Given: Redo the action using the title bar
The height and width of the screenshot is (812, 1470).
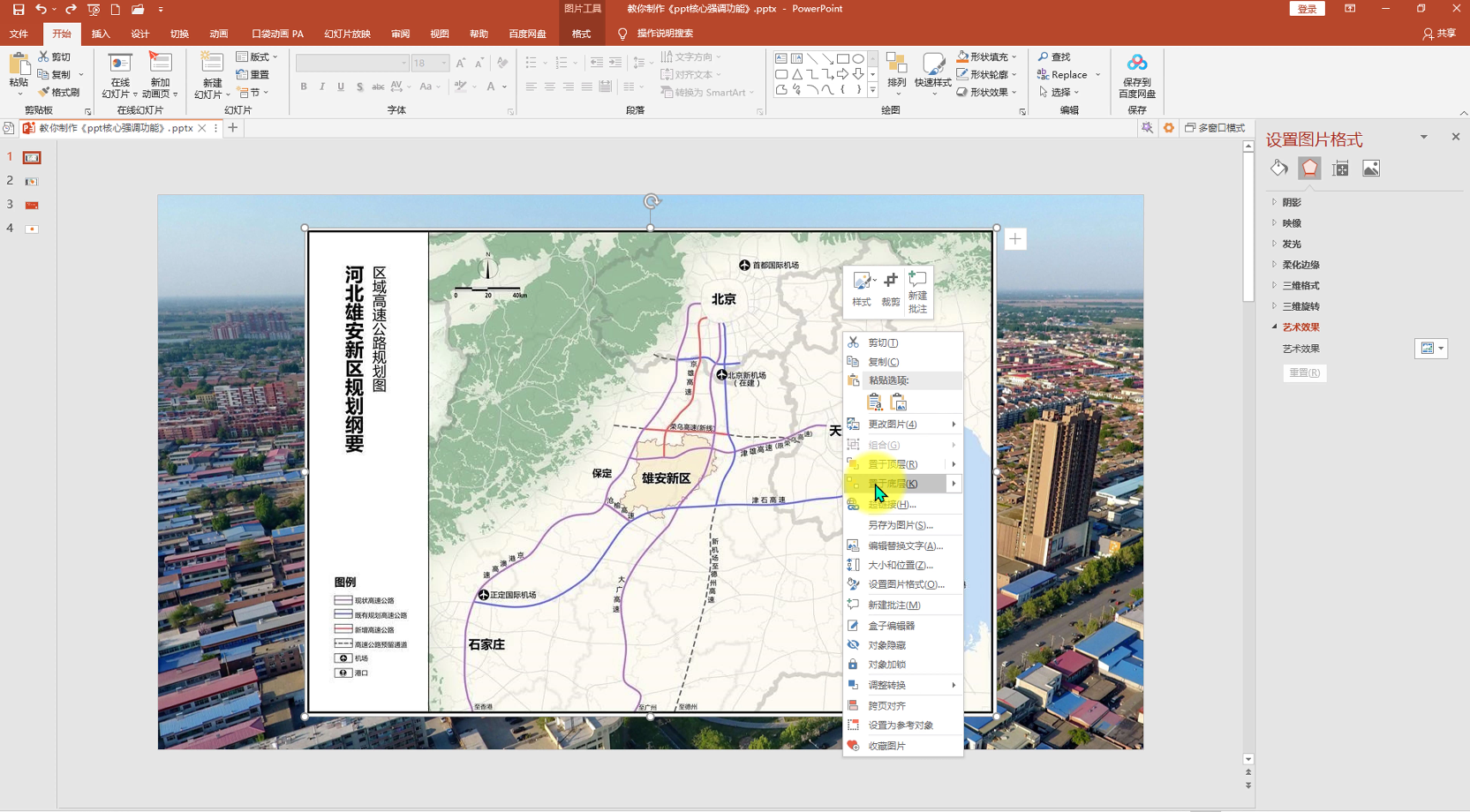Looking at the screenshot, I should click(x=71, y=9).
